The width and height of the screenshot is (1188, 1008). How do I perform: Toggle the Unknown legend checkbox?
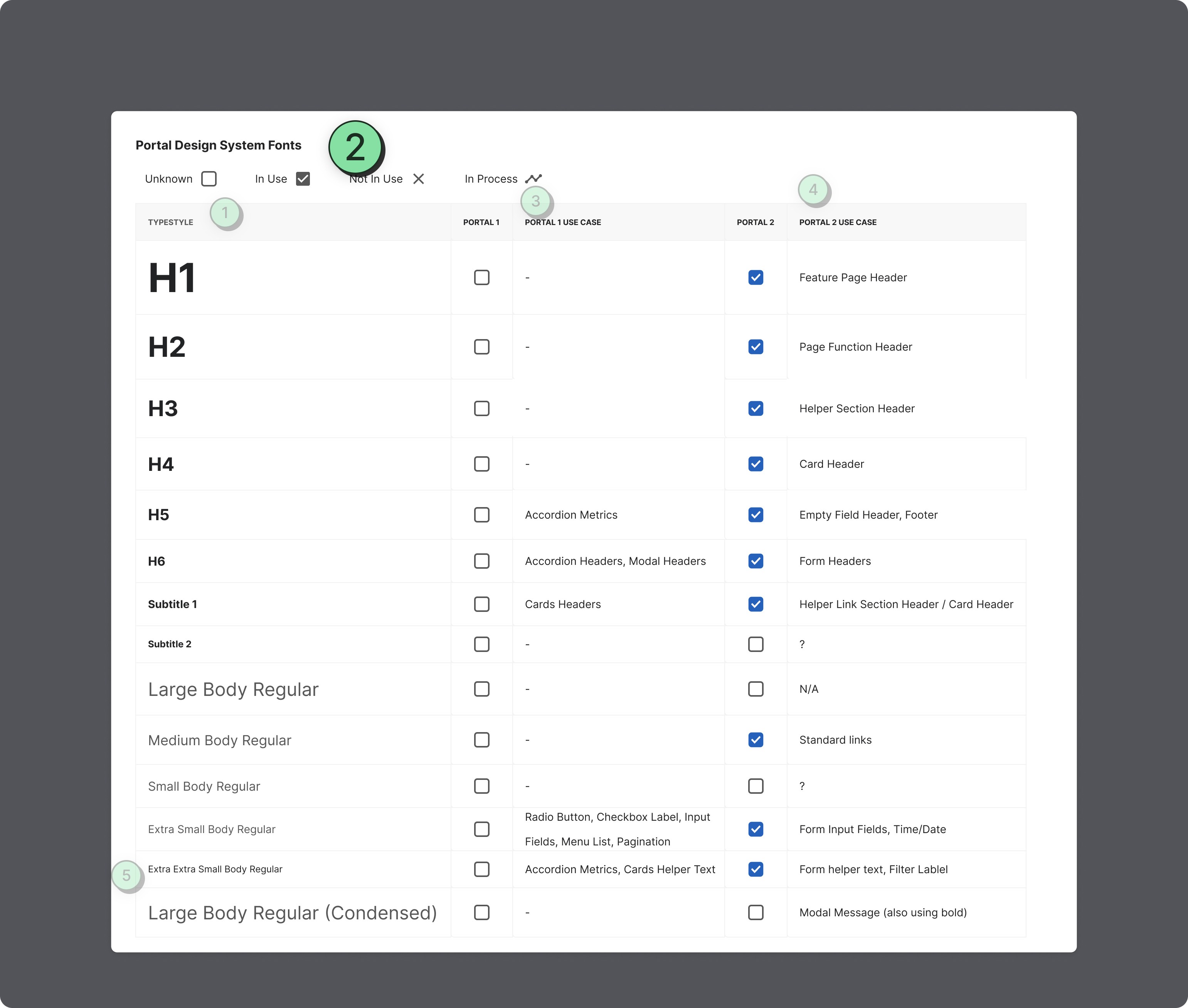click(x=209, y=179)
